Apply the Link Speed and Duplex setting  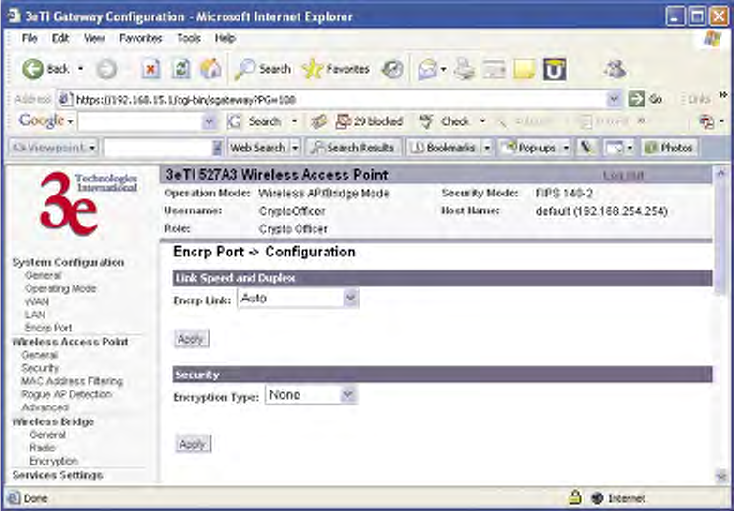pos(191,339)
